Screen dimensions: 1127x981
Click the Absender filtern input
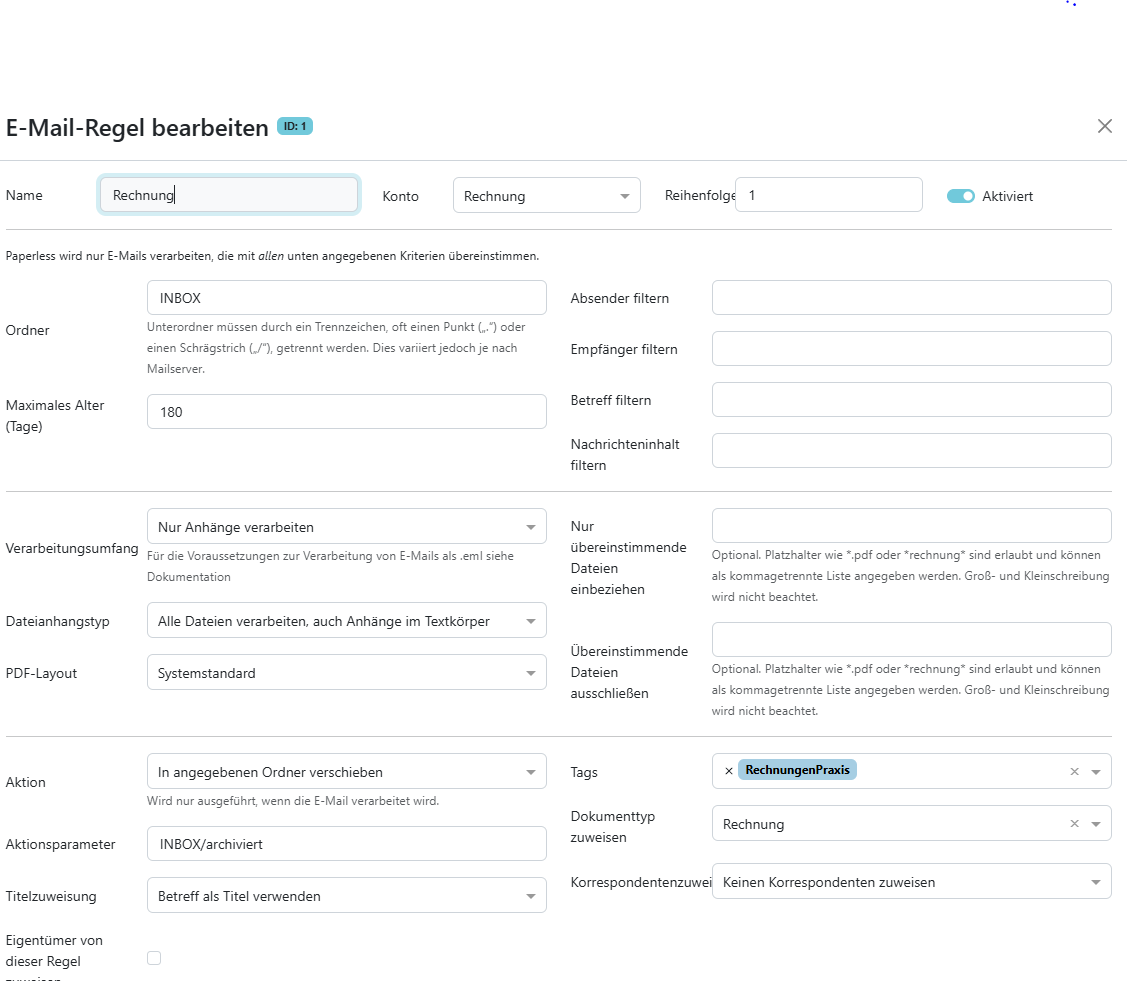(911, 298)
